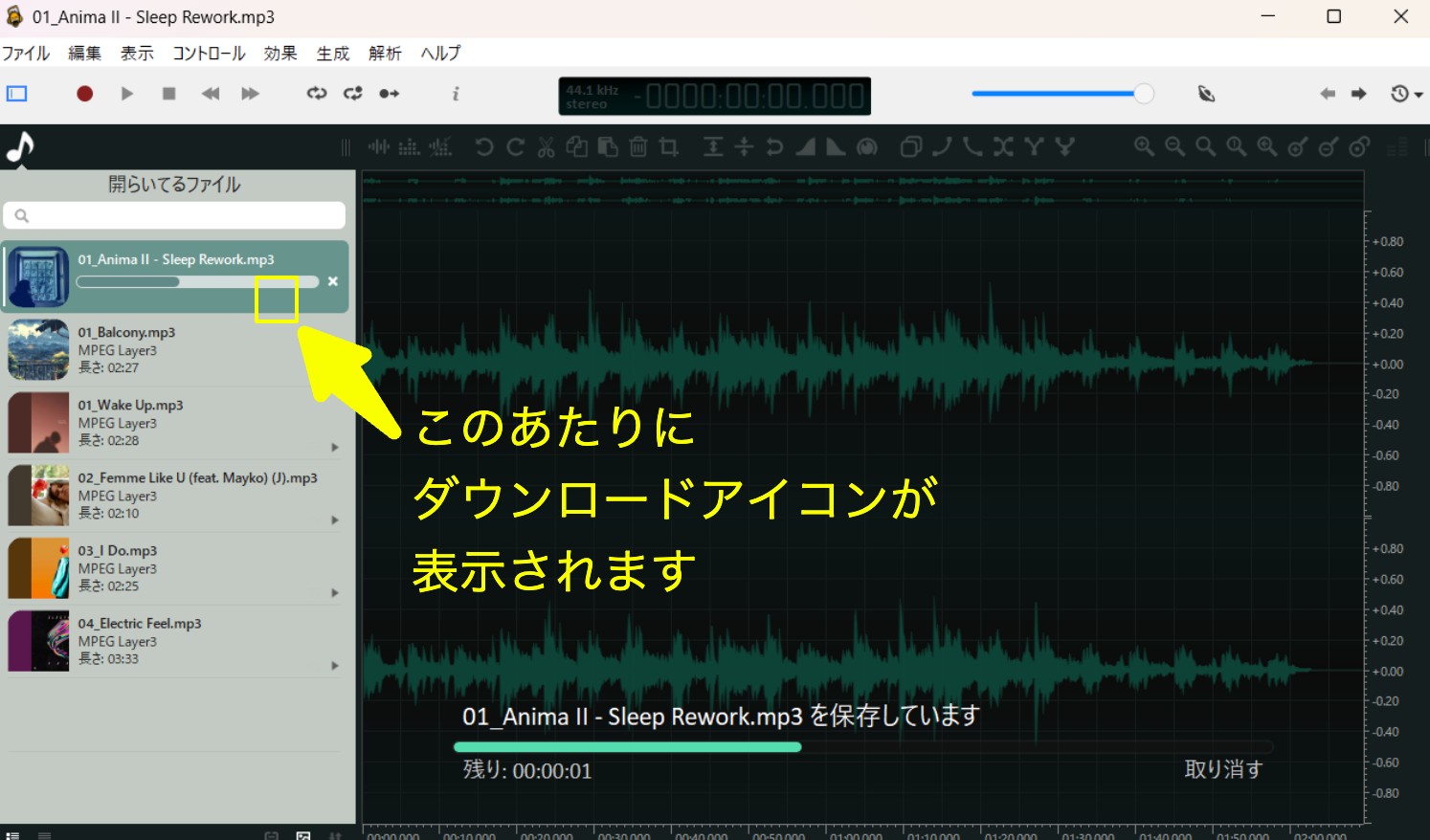
Task: Select 04_Electric Feel.mp3 in the file list
Action: [x=174, y=640]
